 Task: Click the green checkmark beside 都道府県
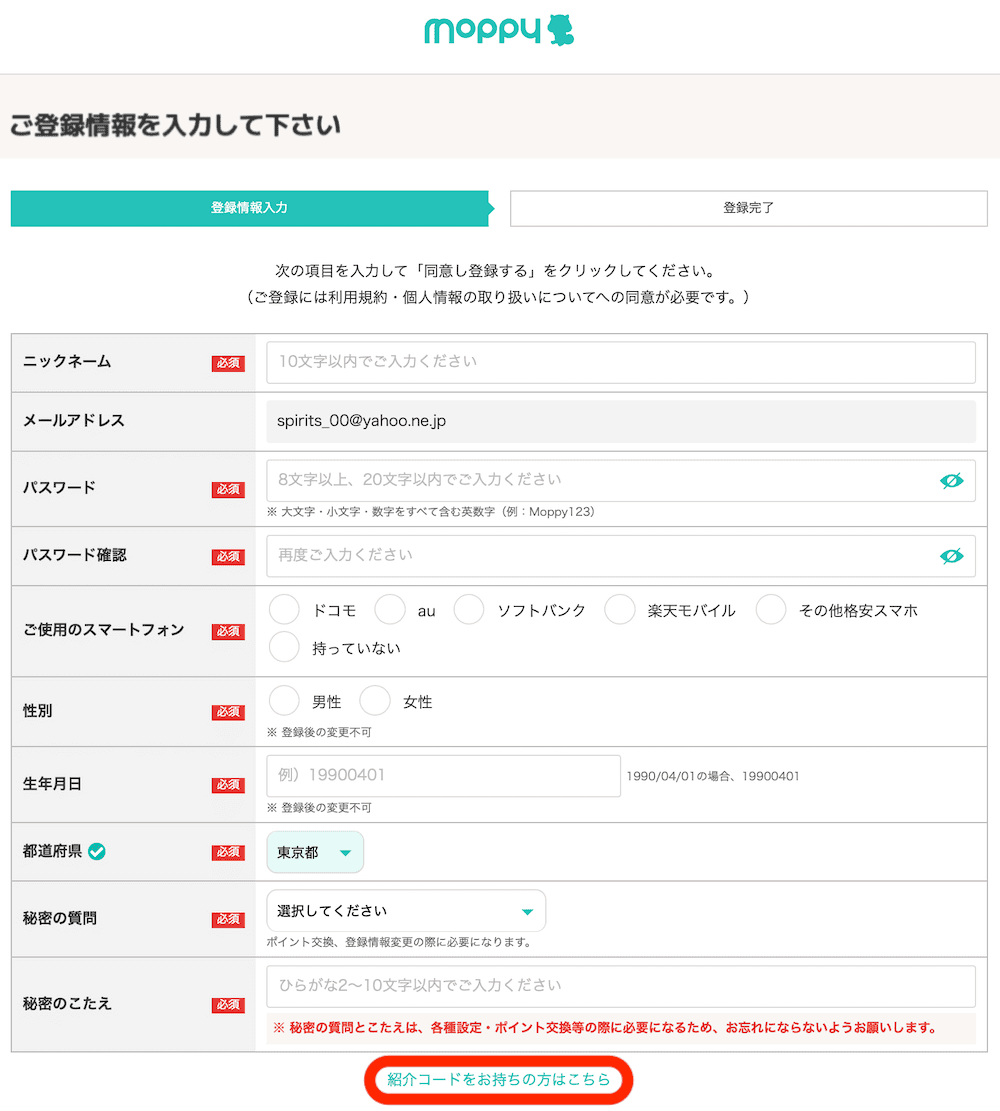[96, 851]
